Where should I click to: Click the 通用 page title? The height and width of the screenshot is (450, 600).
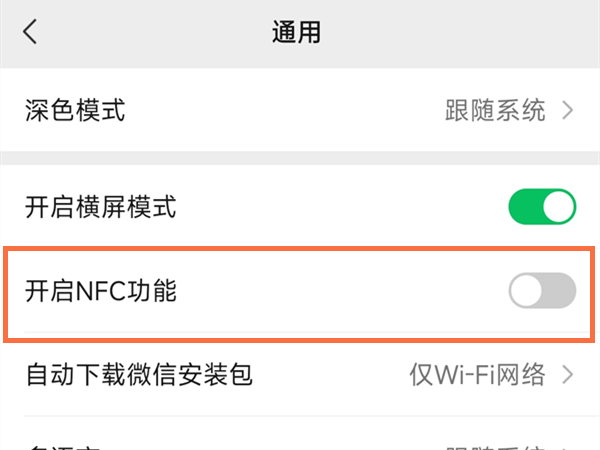tap(296, 32)
